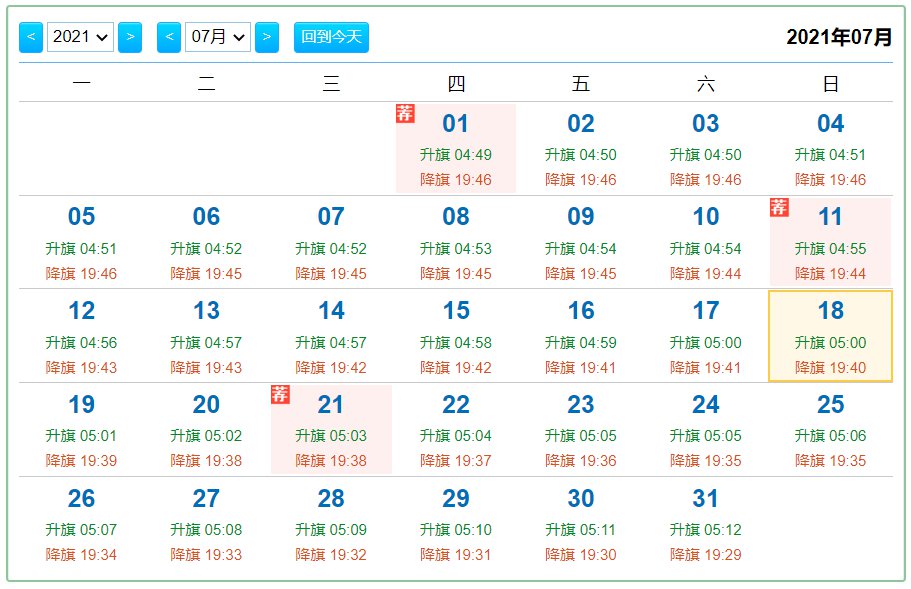Go back one month arrow button
The width and height of the screenshot is (911, 589).
point(169,37)
